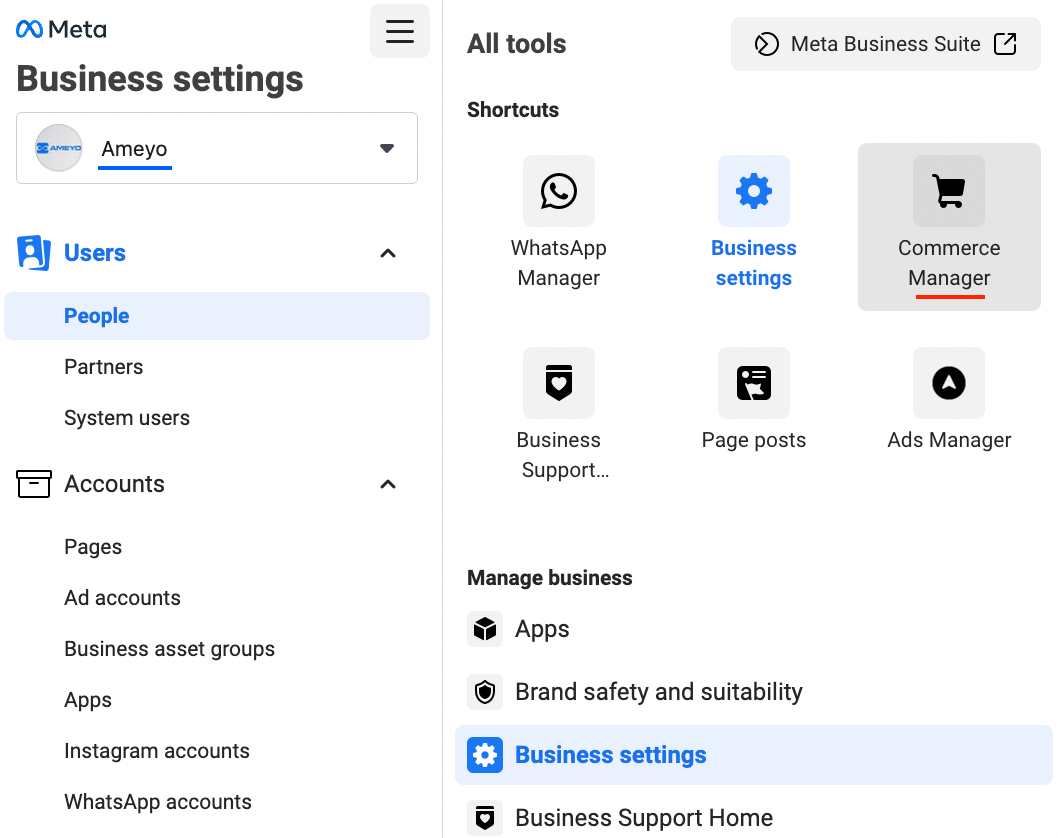Open Partners under Users
This screenshot has width=1058, height=838.
click(103, 367)
